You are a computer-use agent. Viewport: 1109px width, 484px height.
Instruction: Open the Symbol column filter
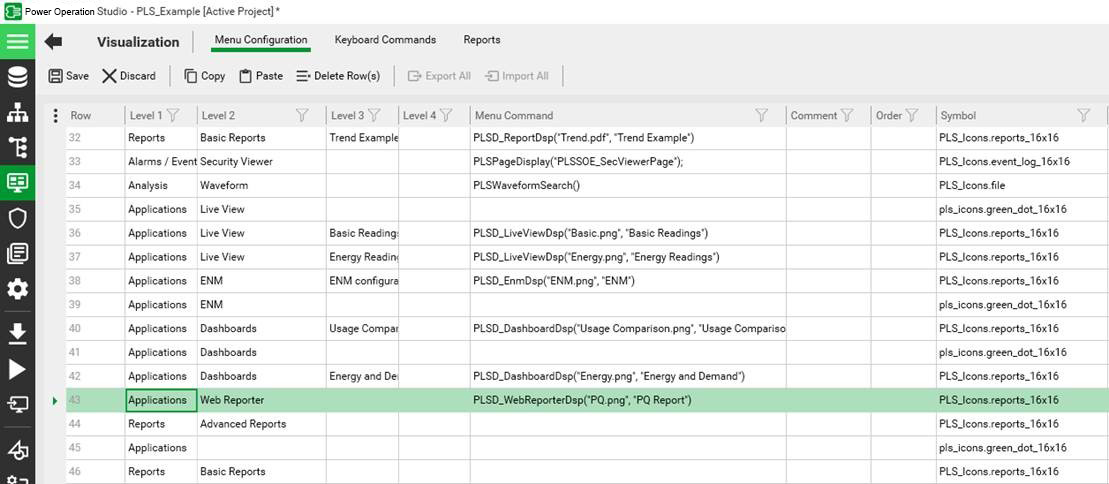click(1083, 115)
